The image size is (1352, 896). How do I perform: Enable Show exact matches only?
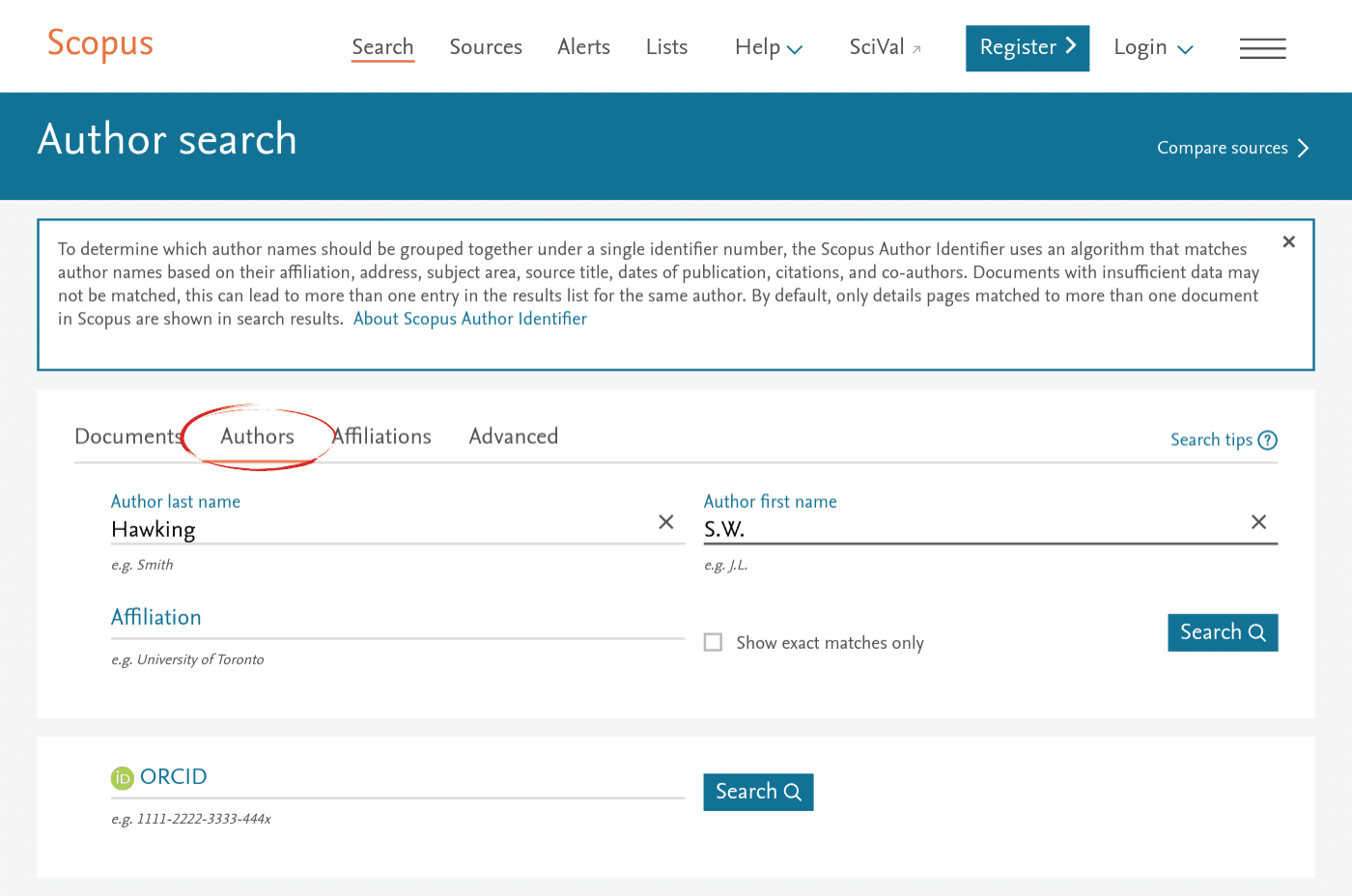713,642
